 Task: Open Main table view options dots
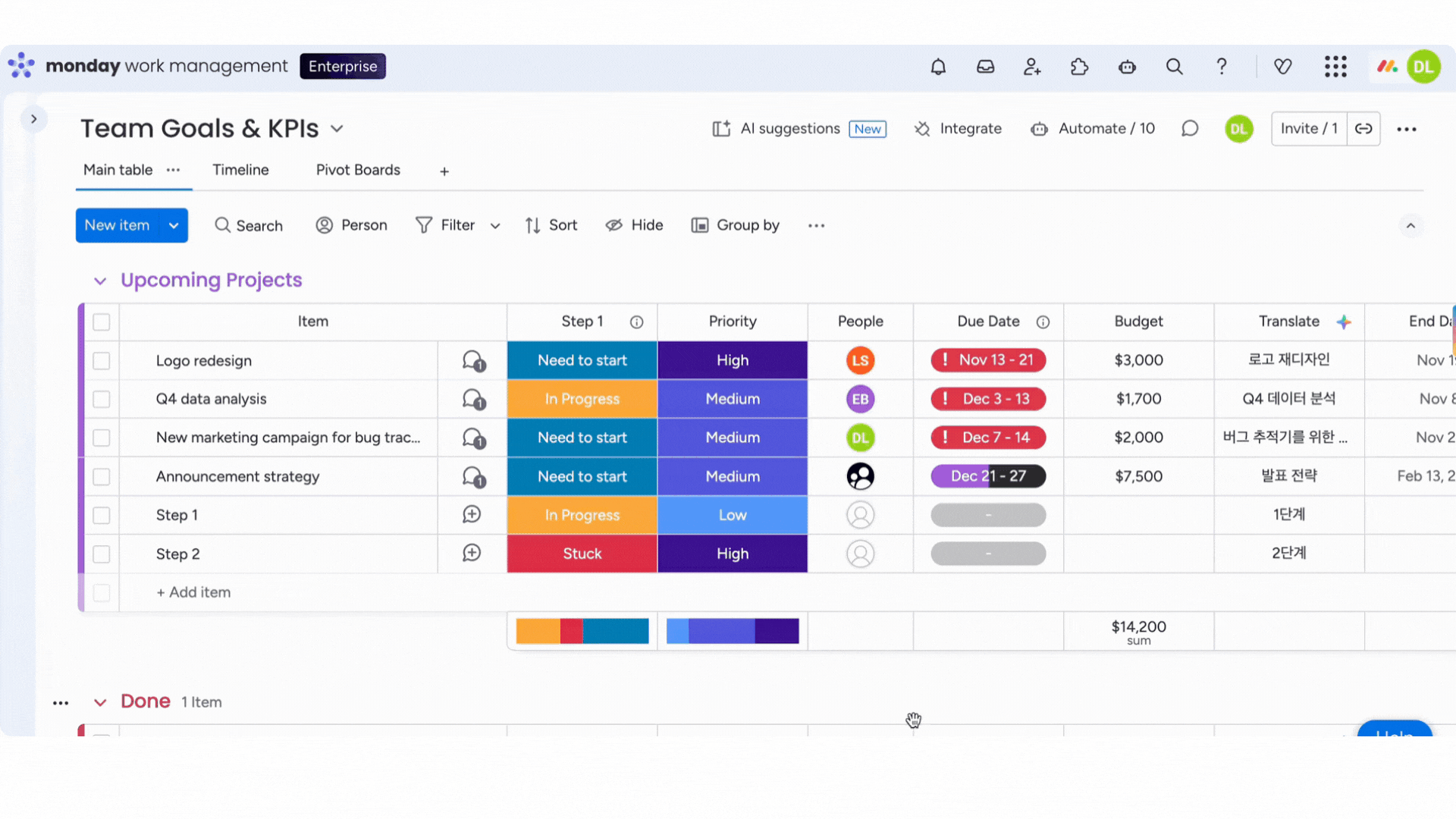(173, 170)
